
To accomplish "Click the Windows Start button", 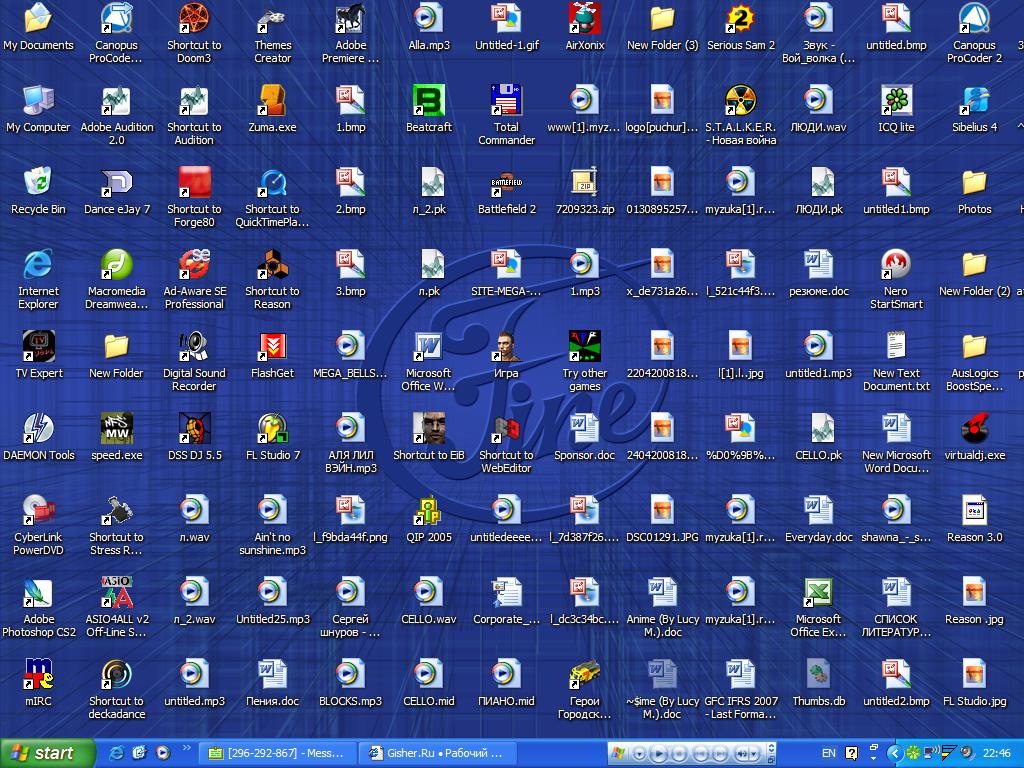I will click(x=47, y=753).
